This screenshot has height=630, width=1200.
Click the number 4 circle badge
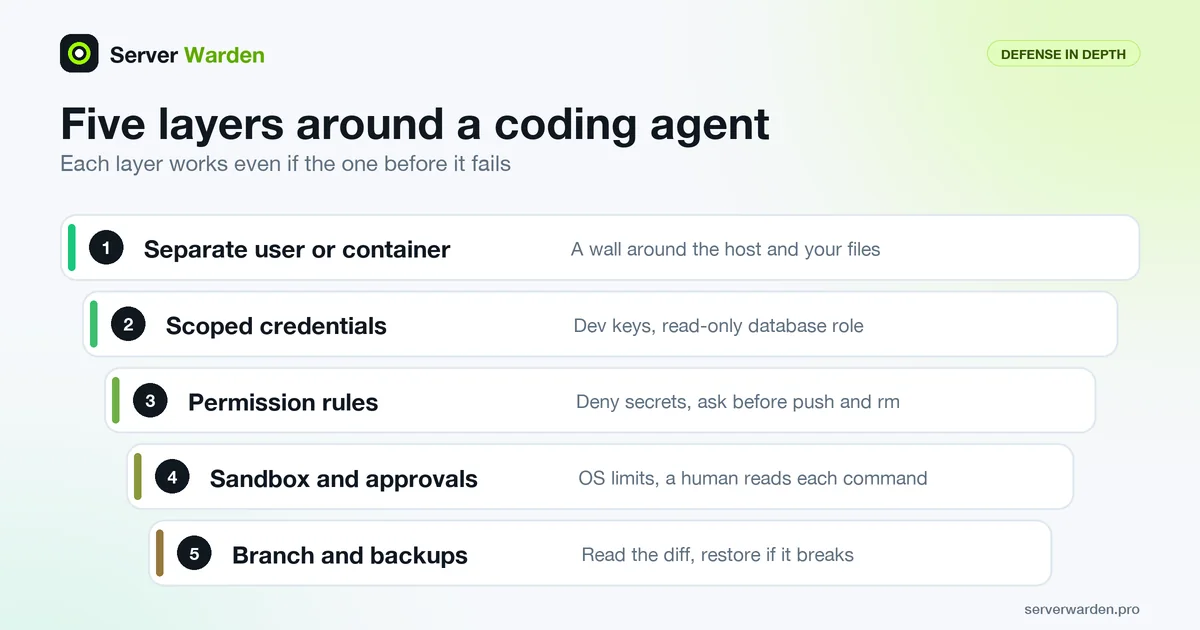tap(172, 478)
